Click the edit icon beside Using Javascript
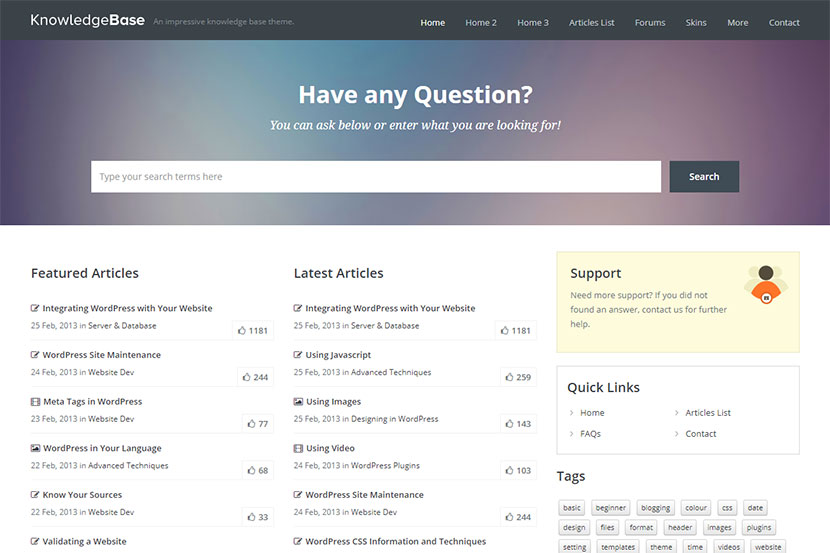 tap(297, 355)
